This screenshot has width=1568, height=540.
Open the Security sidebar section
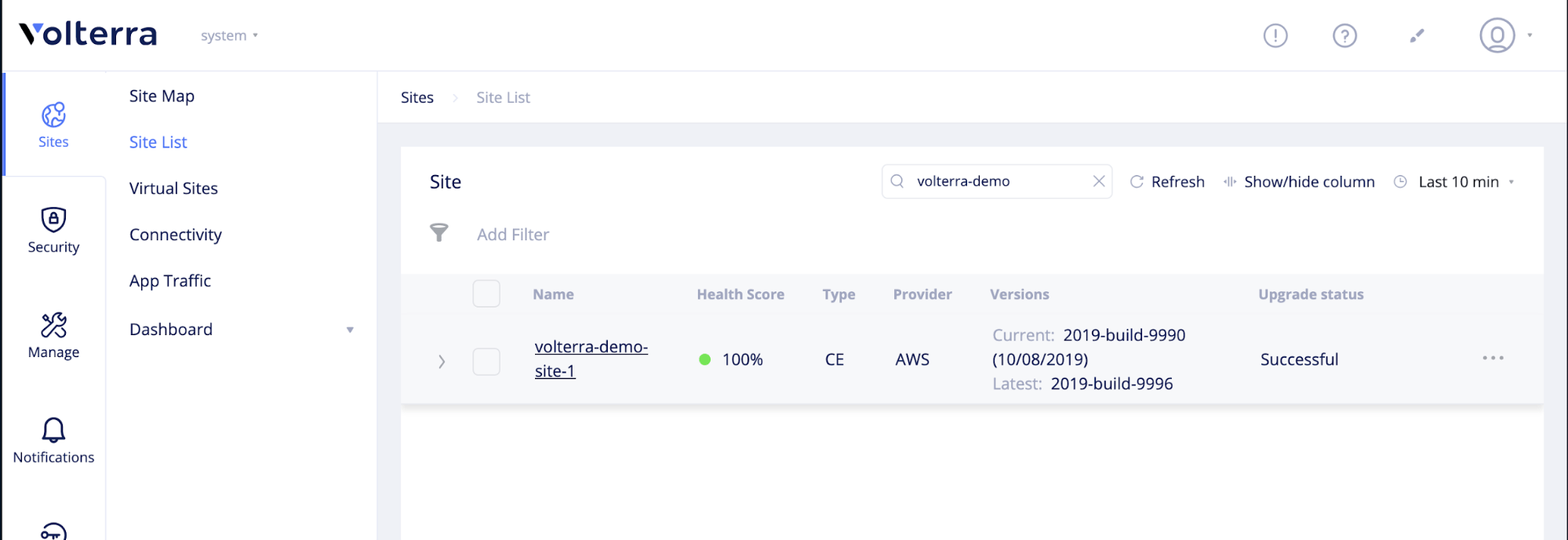click(53, 230)
